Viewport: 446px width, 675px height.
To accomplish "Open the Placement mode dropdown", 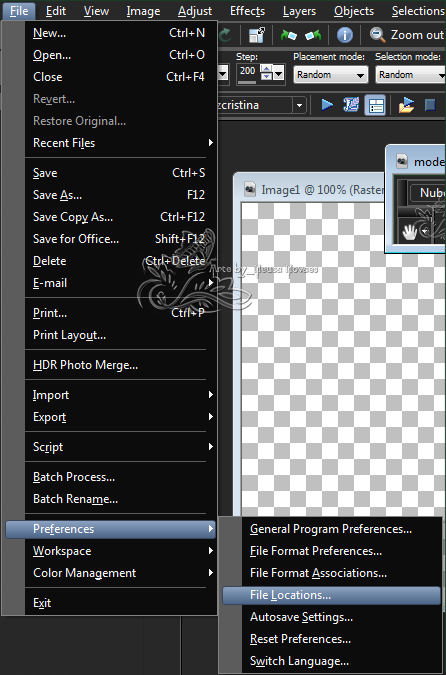I will 331,75.
